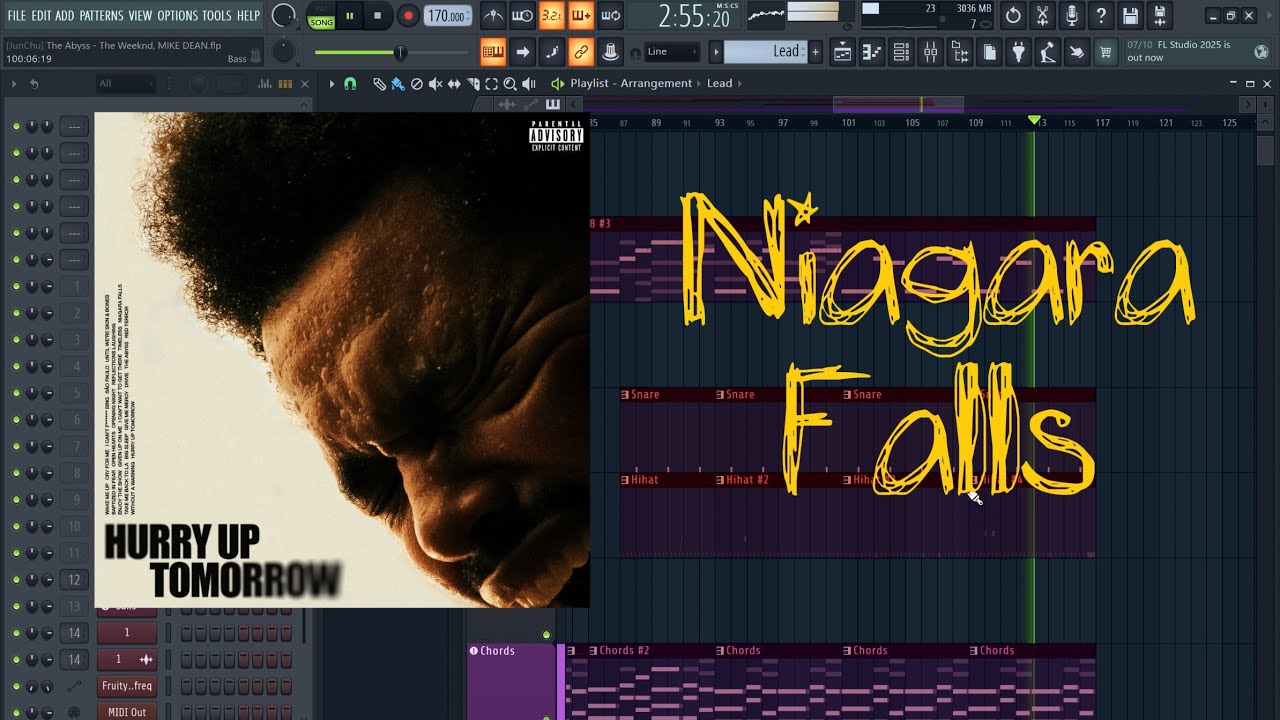Toggle the step editing mode icon
The width and height of the screenshot is (1280, 720).
551,51
